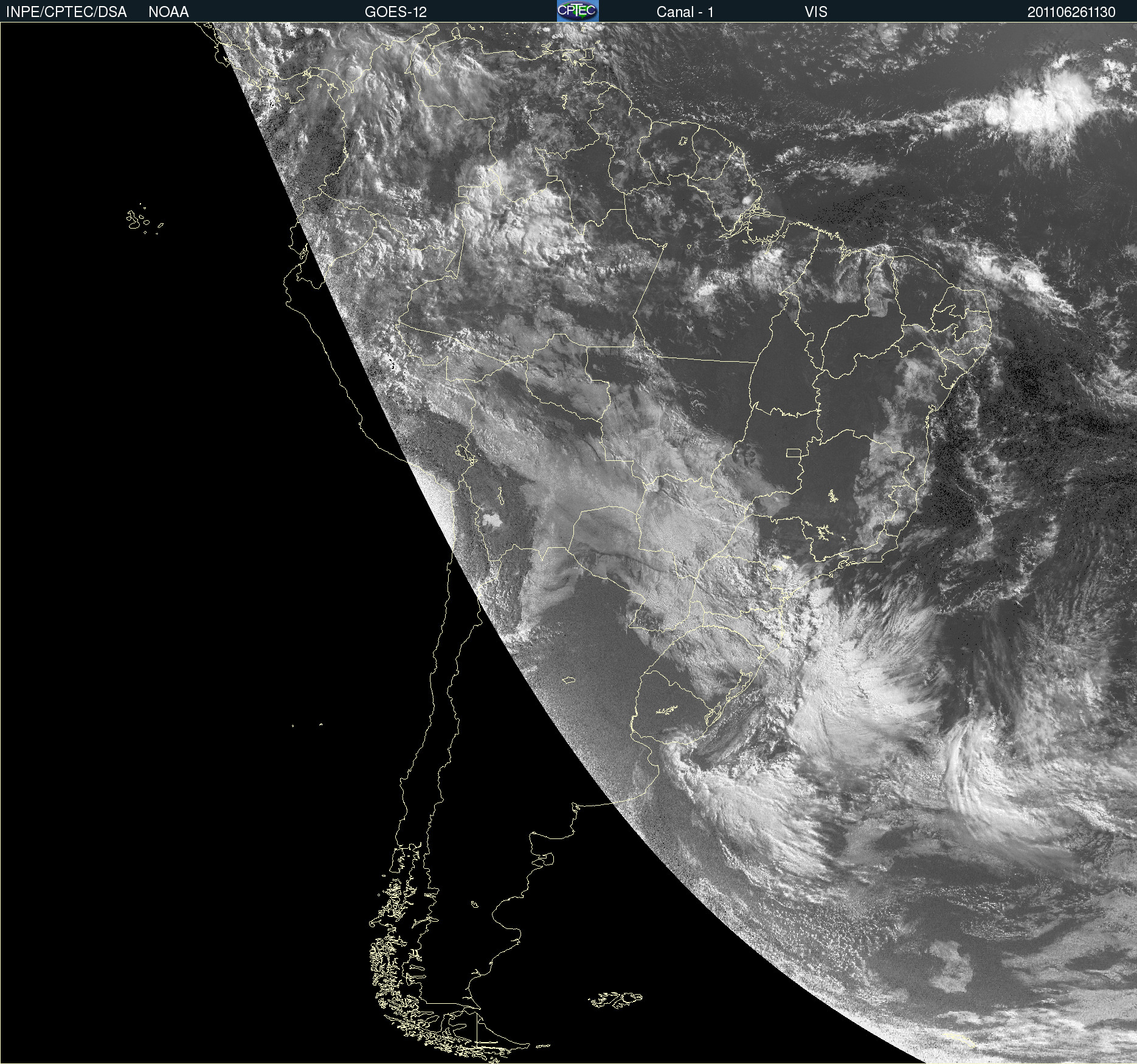Select the Canal - 1 label
Viewport: 1137px width, 1064px height.
coord(685,12)
